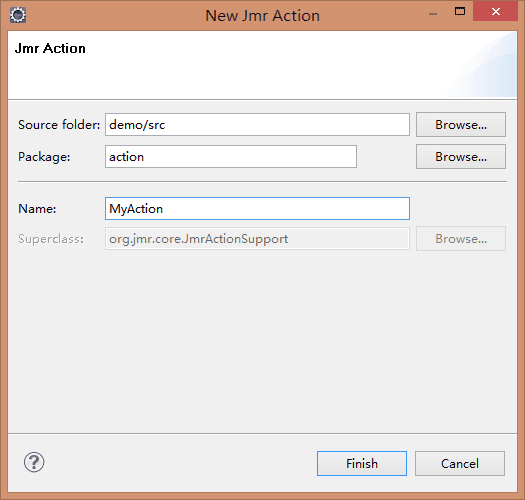Close the dialog with the red X
This screenshot has width=525, height=500.
pos(496,11)
